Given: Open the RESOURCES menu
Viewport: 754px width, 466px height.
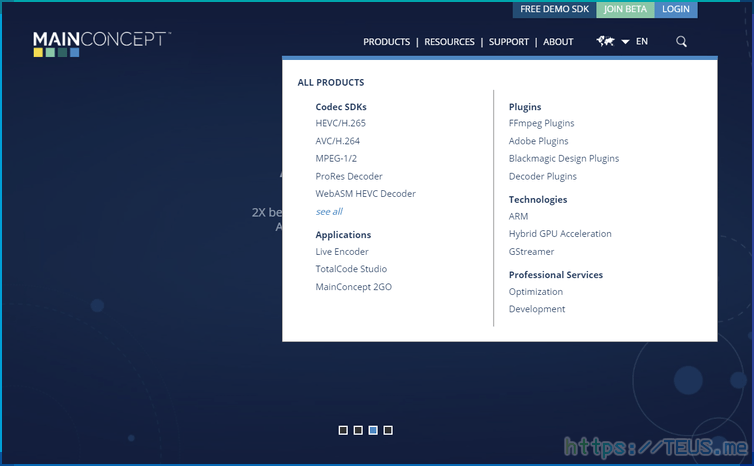Looking at the screenshot, I should (449, 42).
